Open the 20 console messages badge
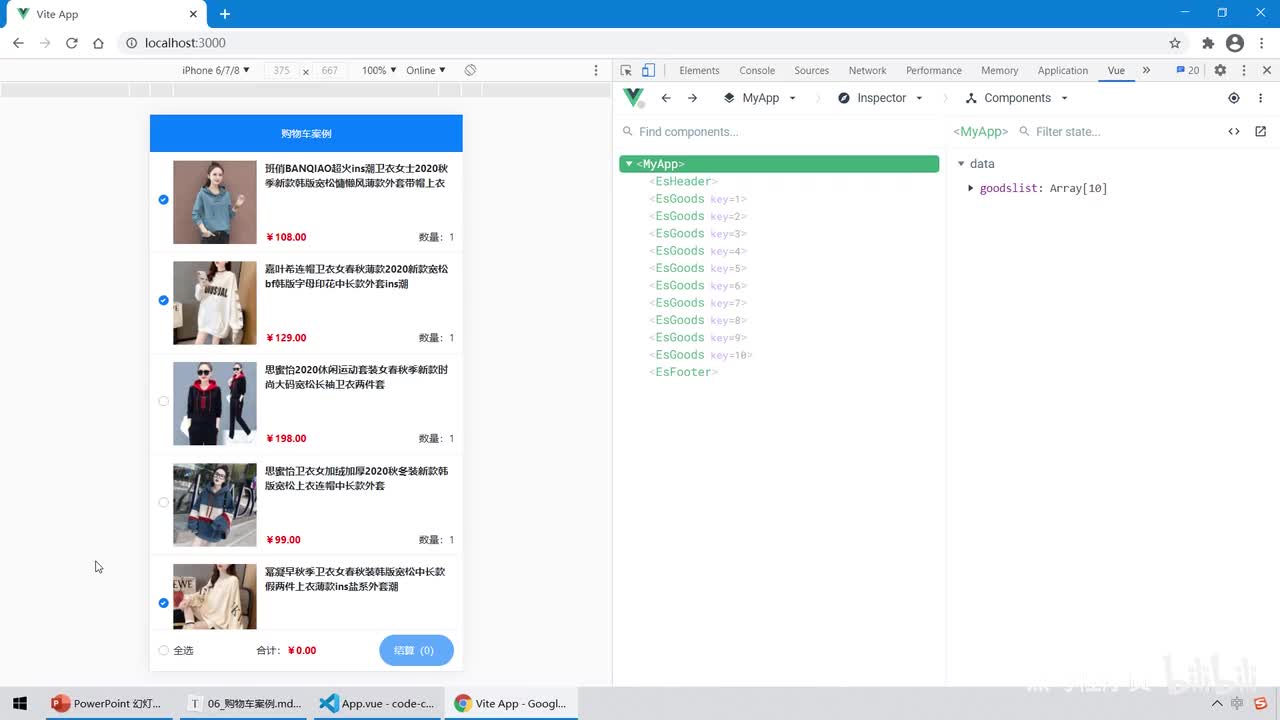 1187,71
